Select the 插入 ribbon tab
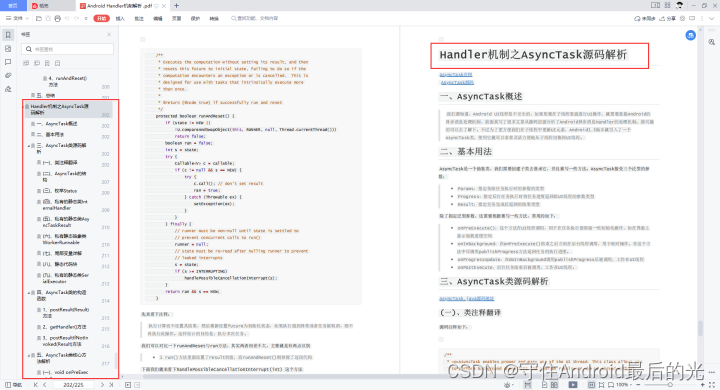Screen dimensions: 720x390 (x=120, y=18)
